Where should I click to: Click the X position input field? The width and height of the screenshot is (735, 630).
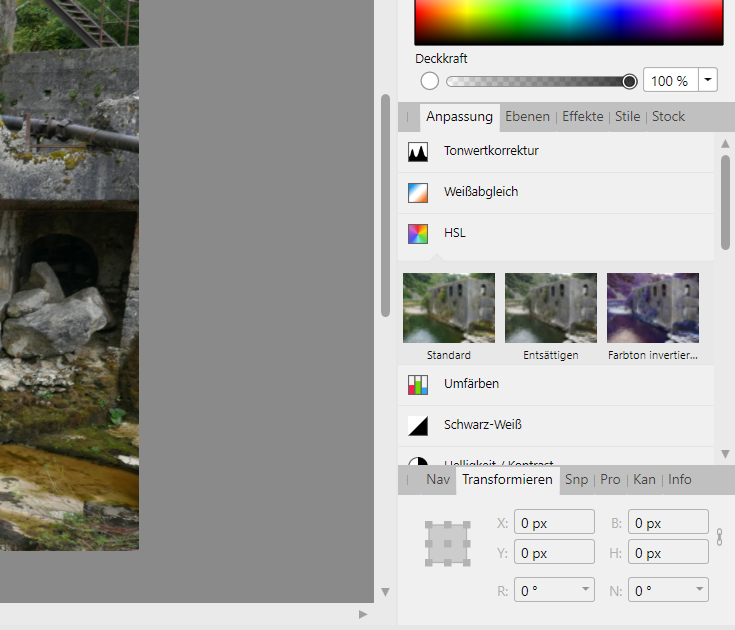pos(554,522)
